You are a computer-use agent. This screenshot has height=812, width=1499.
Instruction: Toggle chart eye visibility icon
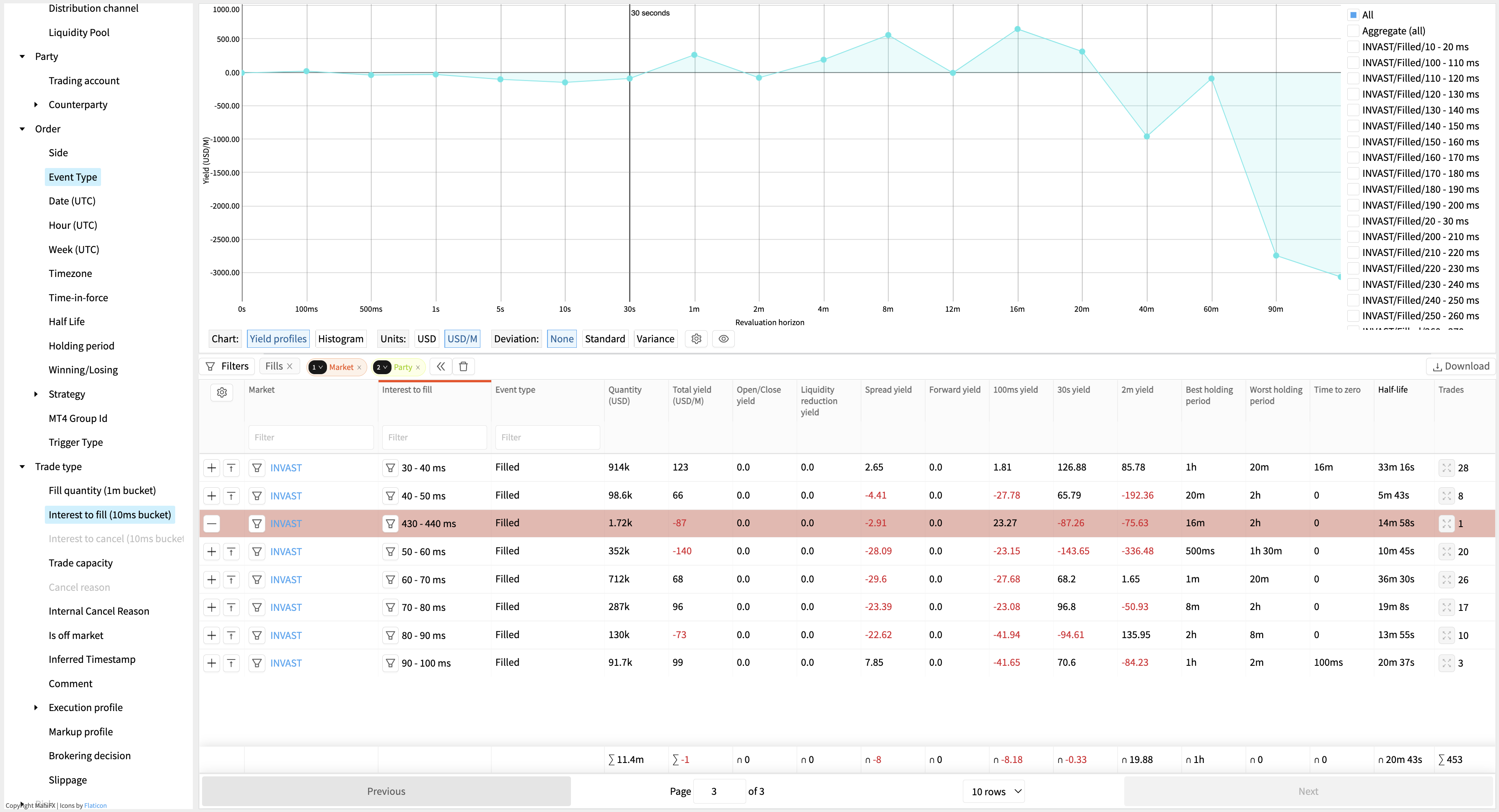[724, 339]
